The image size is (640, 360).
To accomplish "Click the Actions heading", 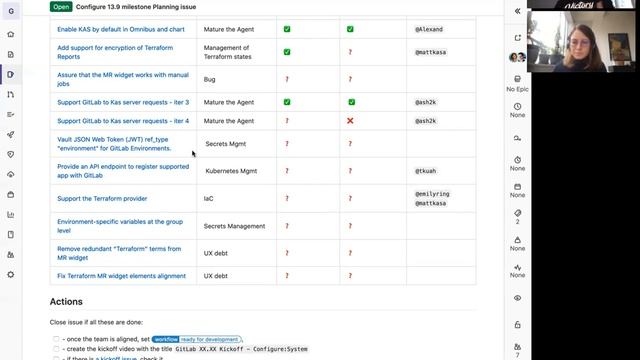I will [x=66, y=302].
